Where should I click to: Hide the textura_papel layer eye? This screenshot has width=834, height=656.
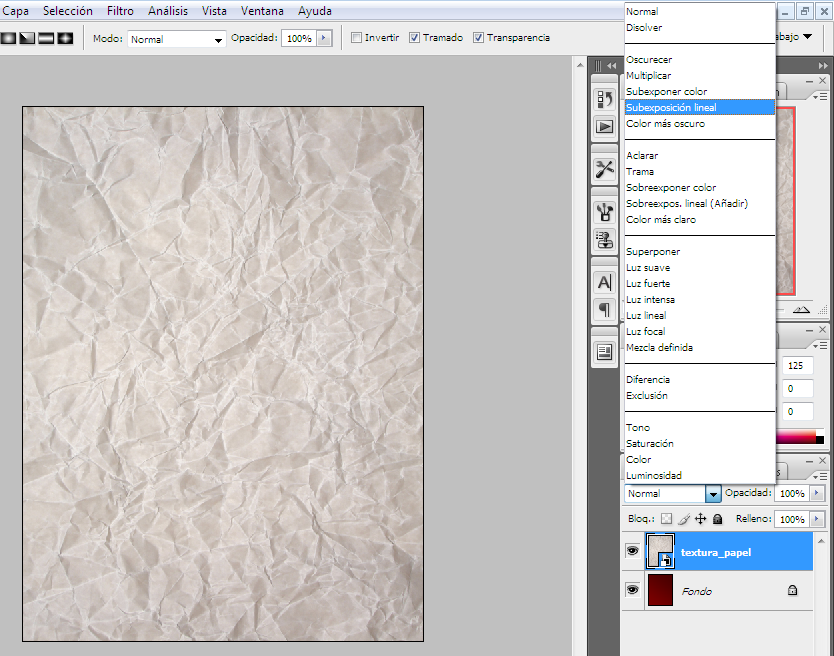point(632,551)
